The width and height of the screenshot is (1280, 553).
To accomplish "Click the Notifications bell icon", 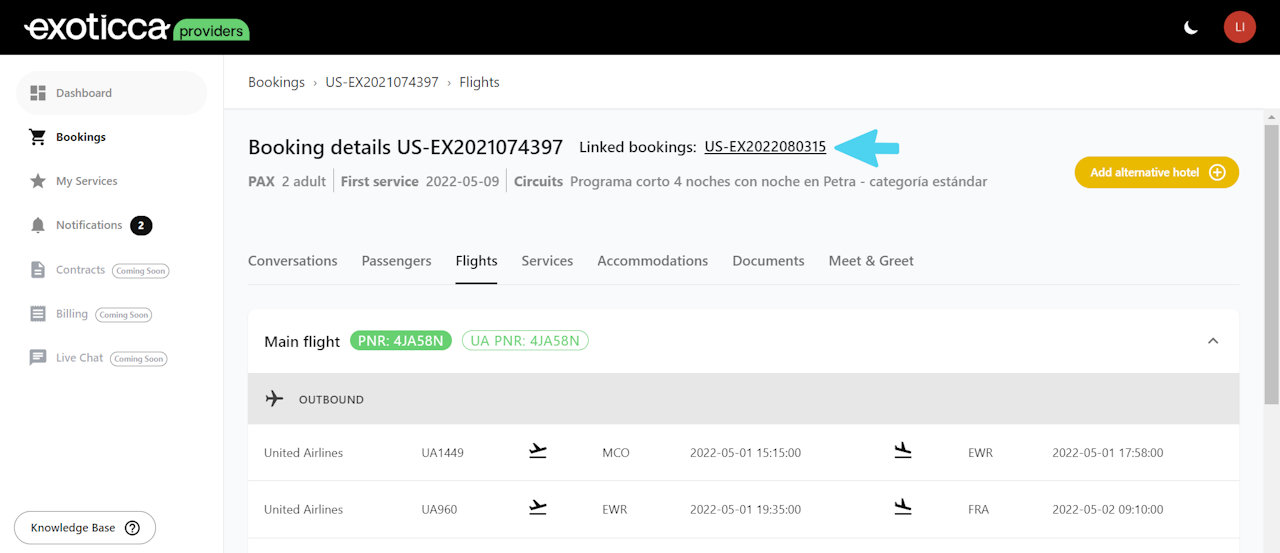I will point(38,225).
